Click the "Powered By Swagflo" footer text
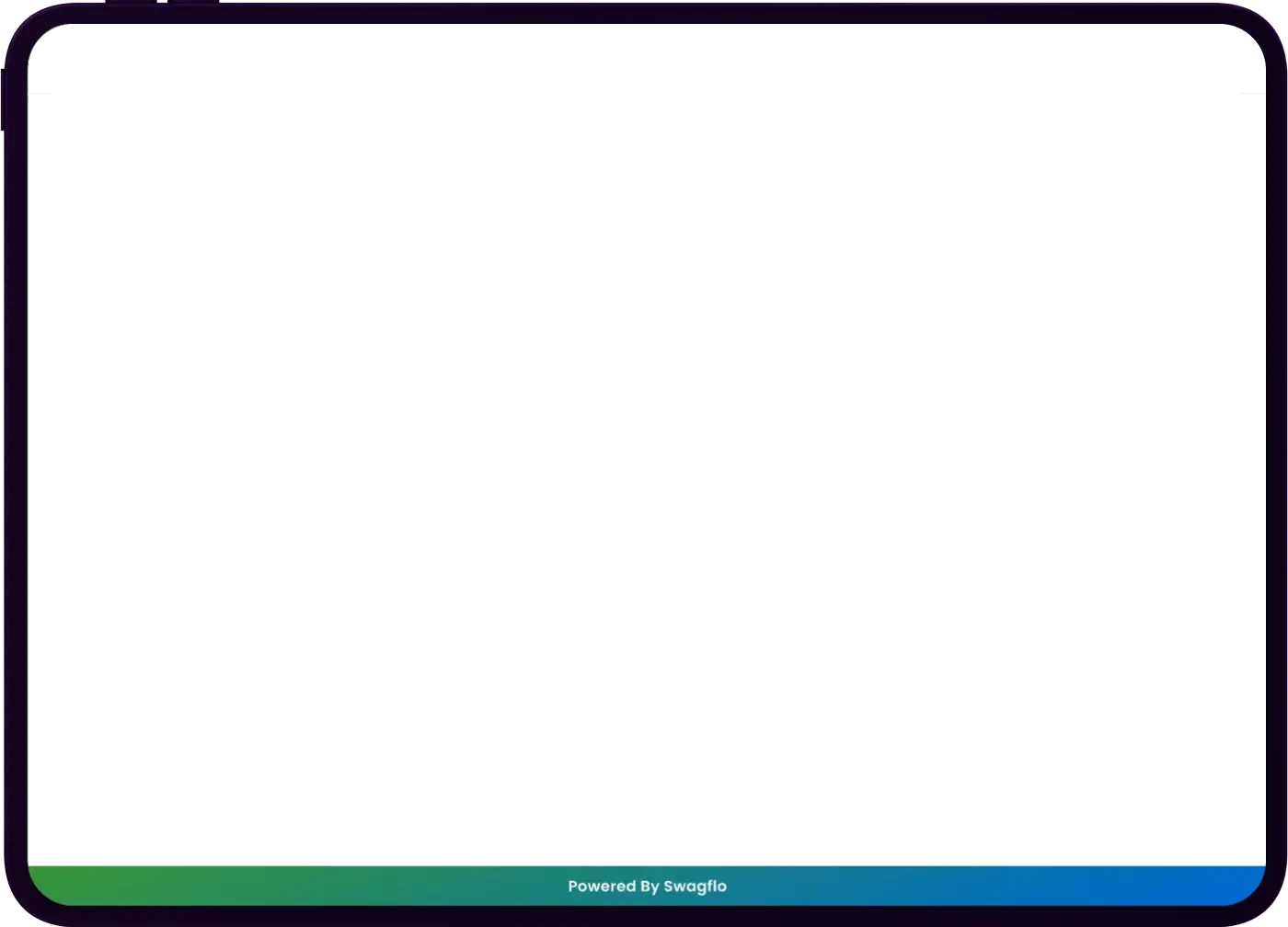This screenshot has height=927, width=1288. [647, 887]
